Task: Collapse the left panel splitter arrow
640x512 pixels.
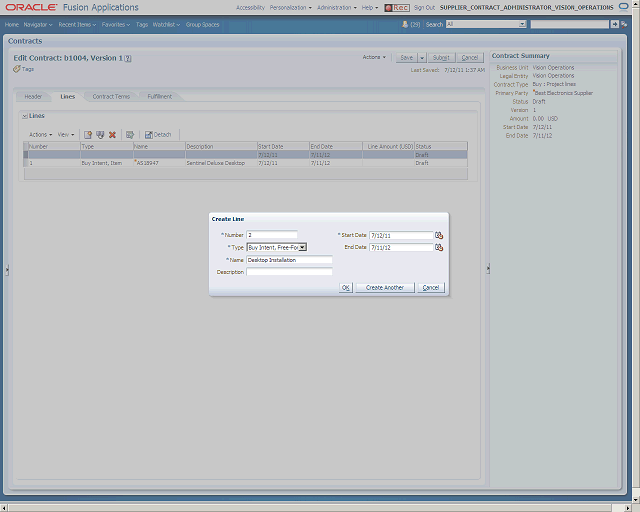Action: tap(7, 270)
